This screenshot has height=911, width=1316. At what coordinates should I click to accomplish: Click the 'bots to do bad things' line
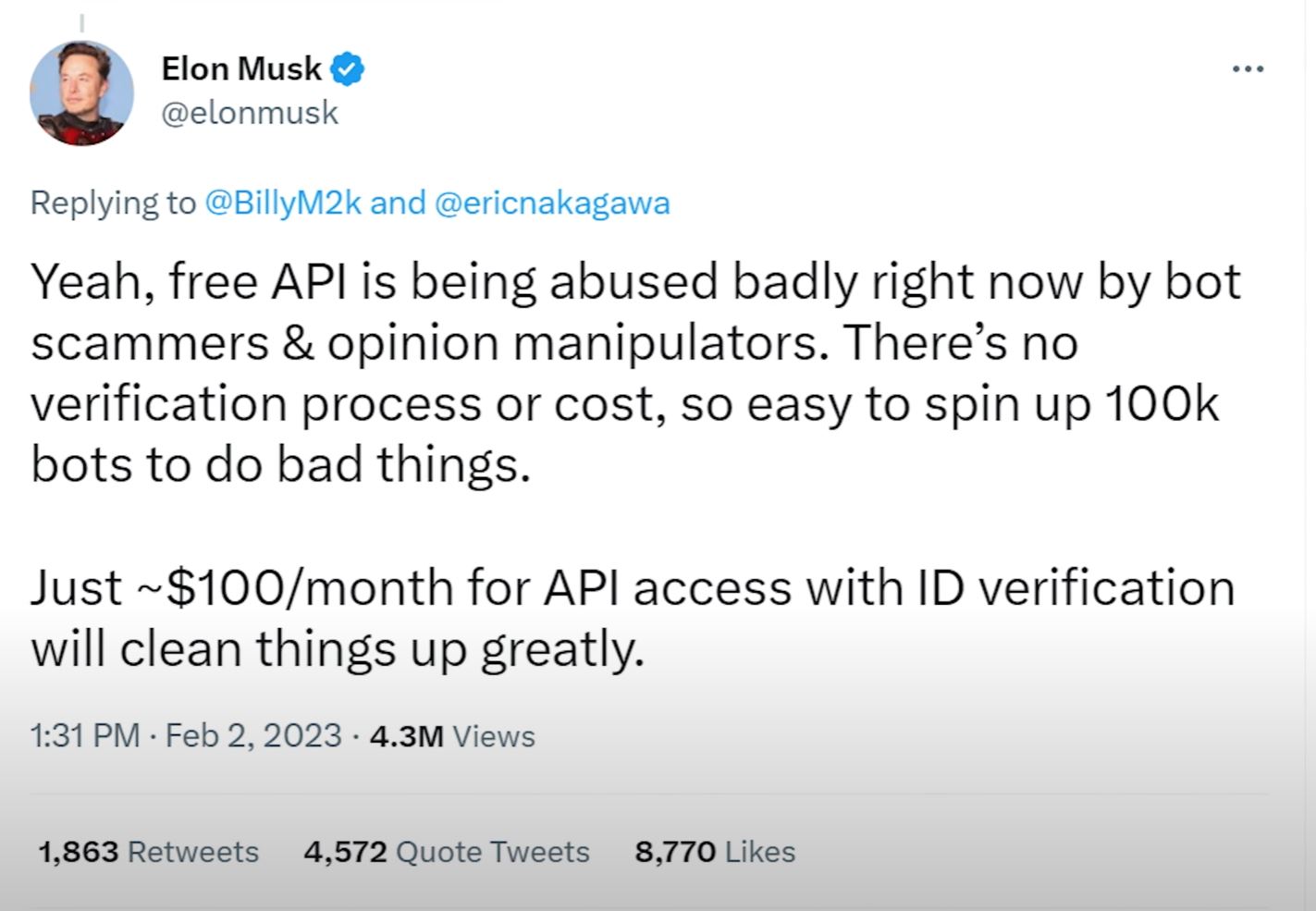281,464
